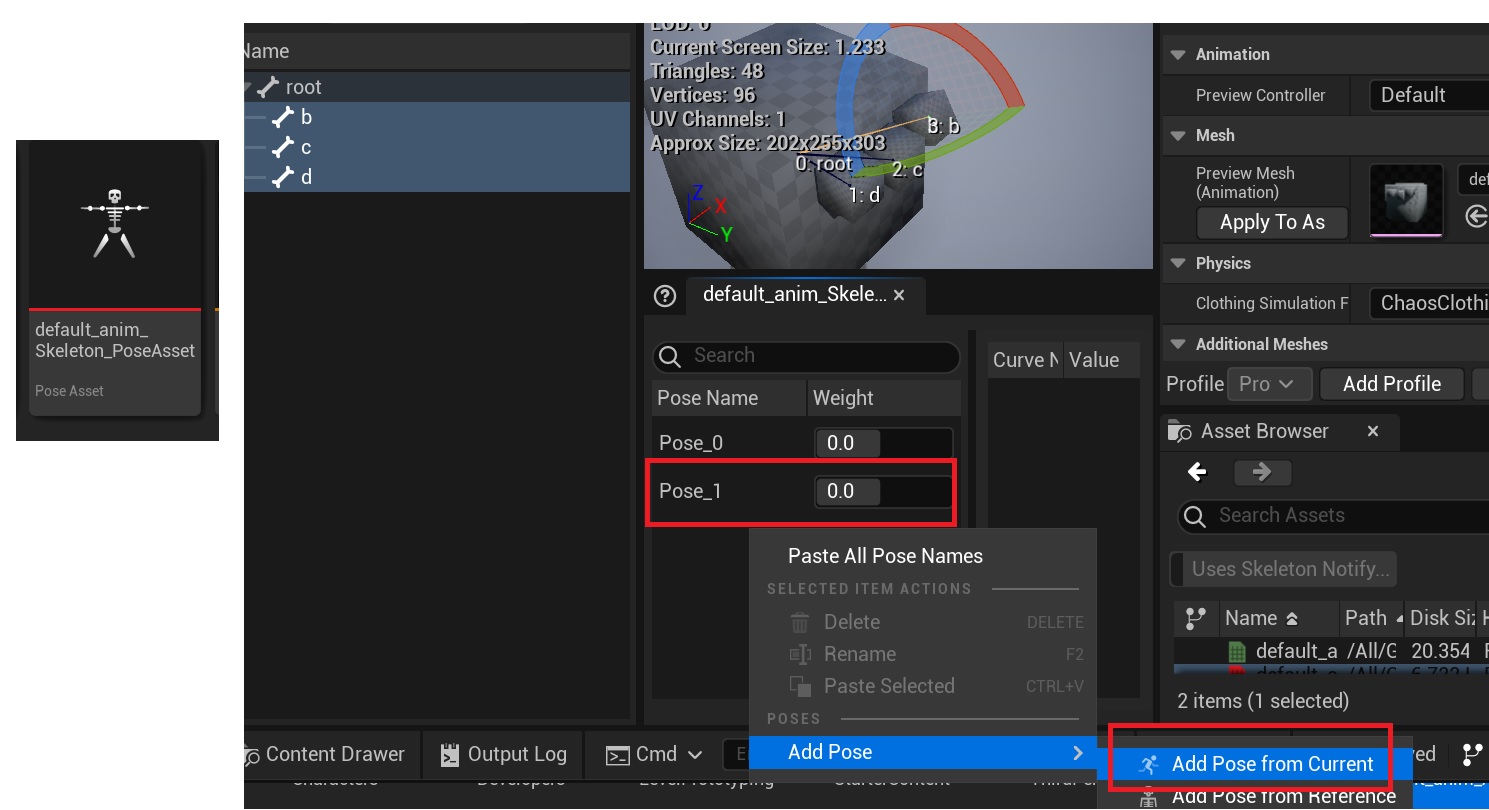The height and width of the screenshot is (810, 1489).
Task: Click the Path column header
Action: click(1370, 619)
